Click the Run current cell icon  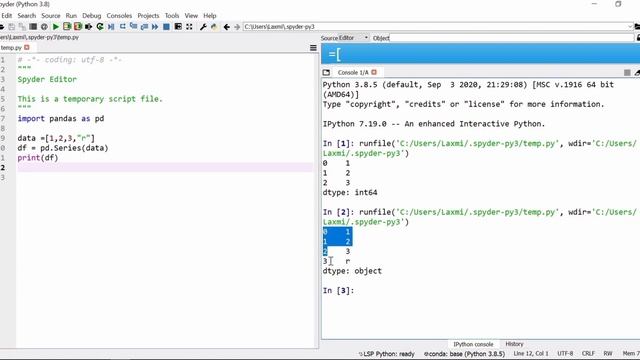pos(67,27)
